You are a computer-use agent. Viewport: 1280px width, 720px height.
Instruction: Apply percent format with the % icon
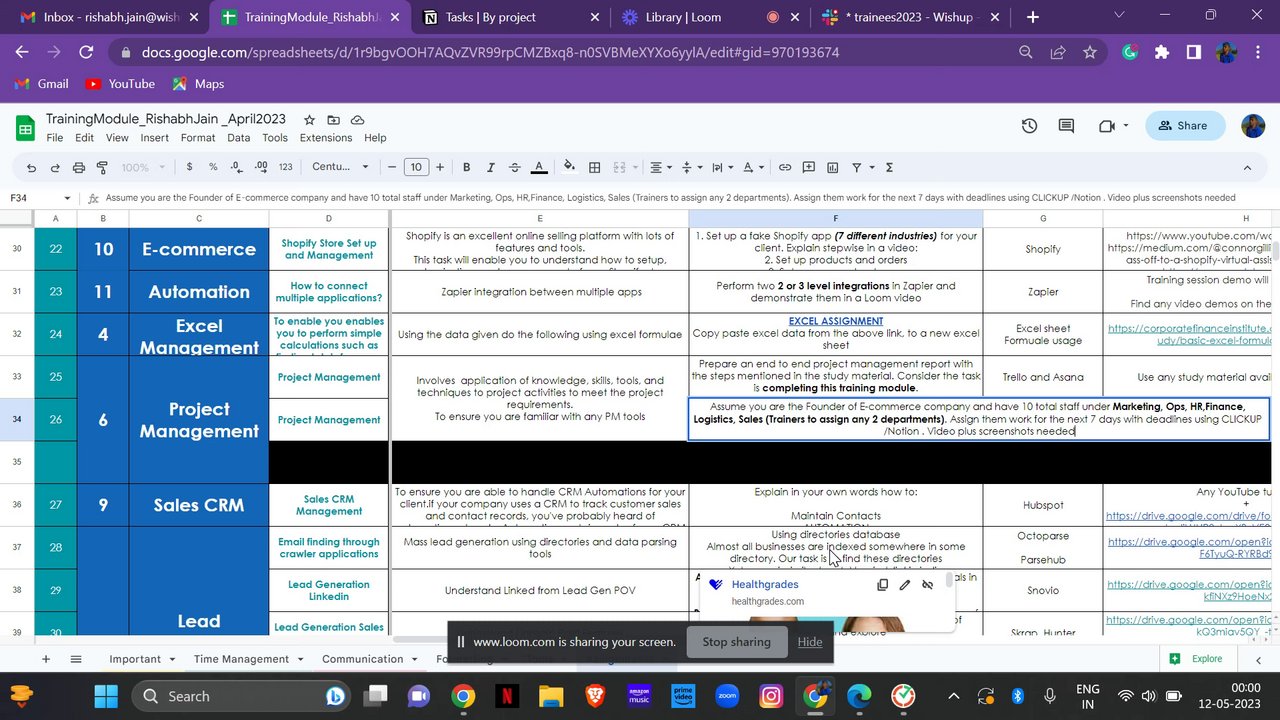click(x=213, y=167)
